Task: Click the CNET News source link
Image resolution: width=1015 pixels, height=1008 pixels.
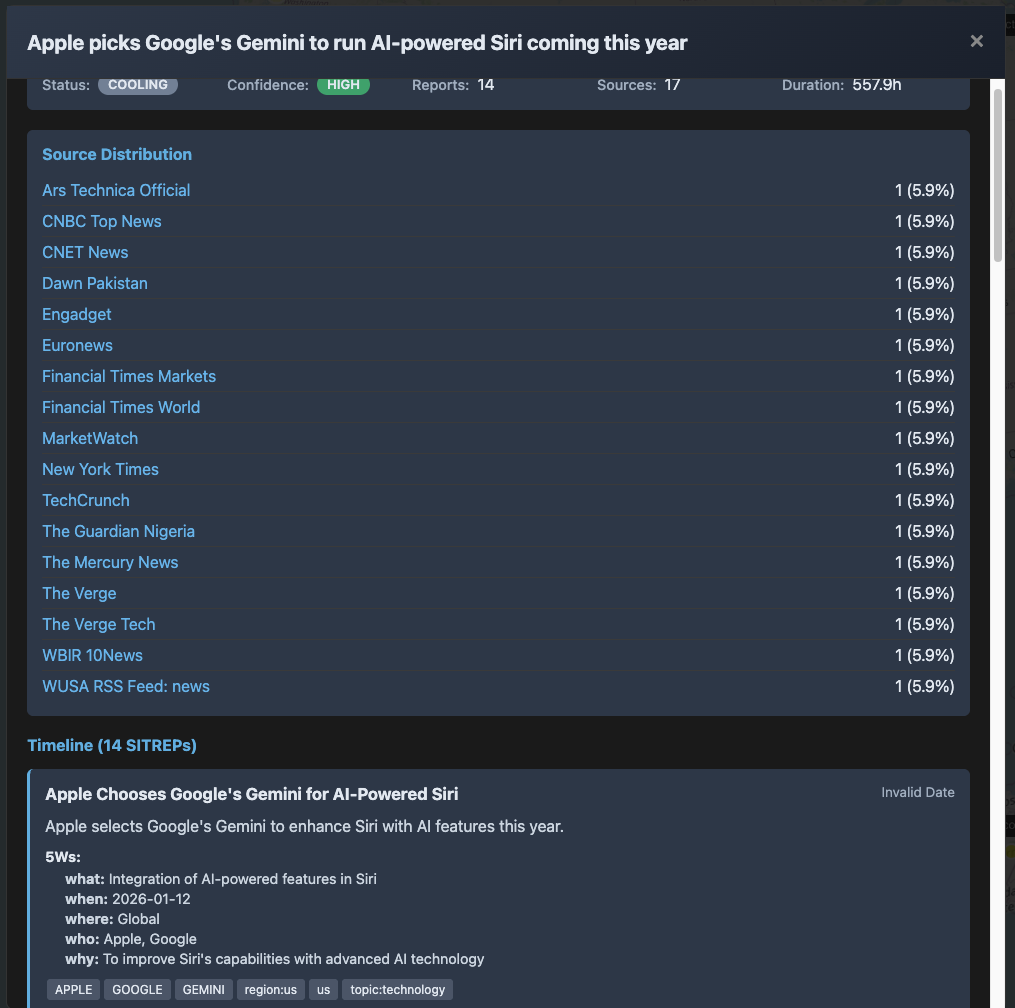Action: 85,252
